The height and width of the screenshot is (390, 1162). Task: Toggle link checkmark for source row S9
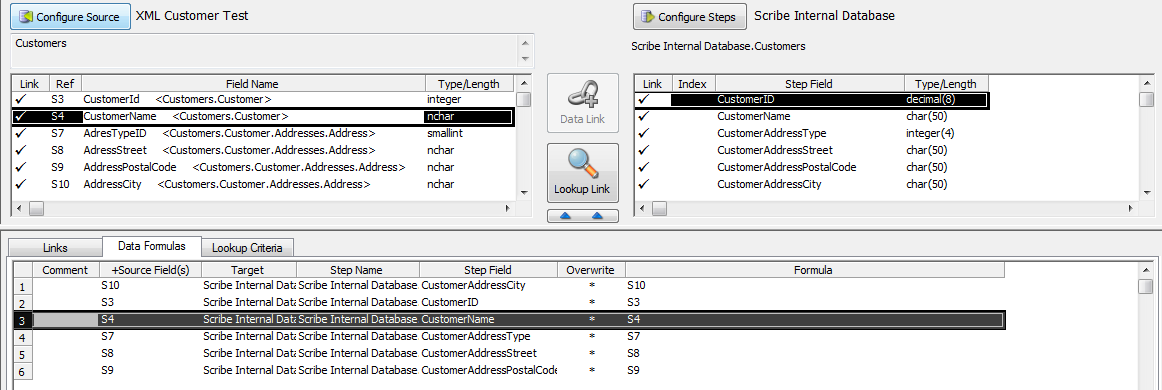(21, 167)
